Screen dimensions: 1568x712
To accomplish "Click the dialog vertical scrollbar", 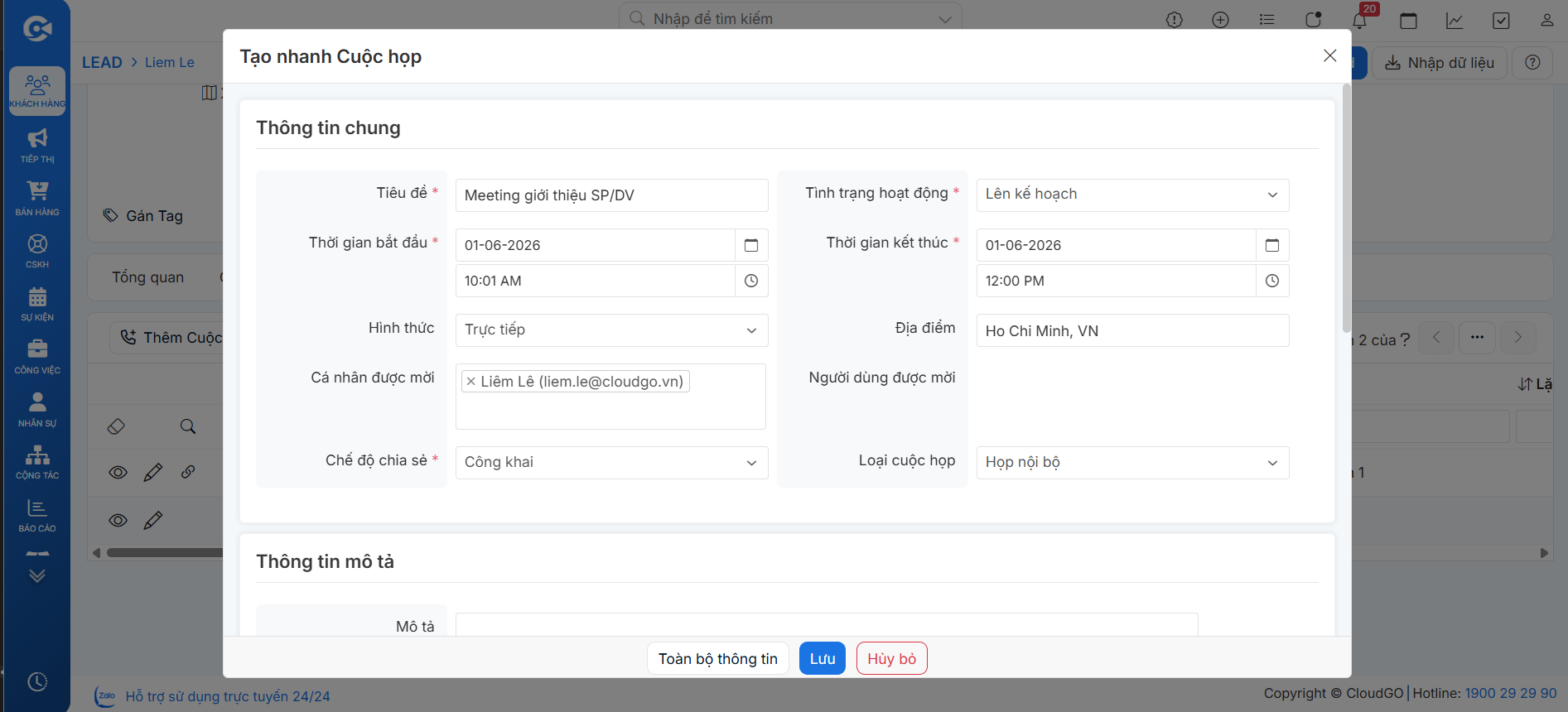I will pyautogui.click(x=1347, y=207).
